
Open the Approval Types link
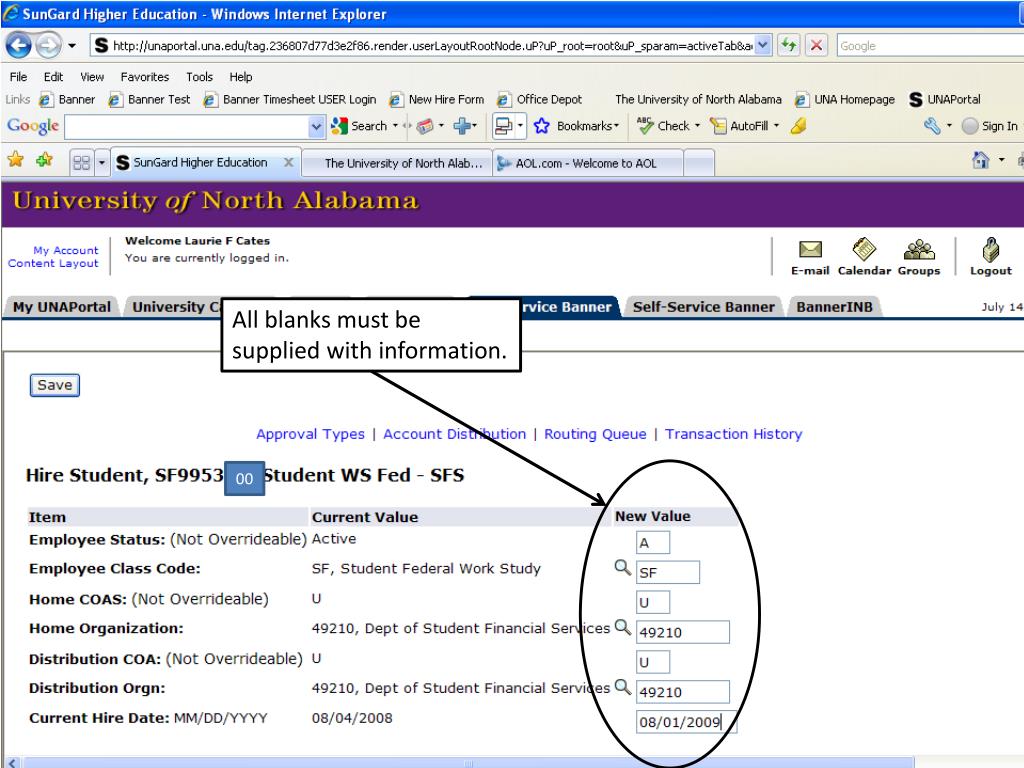click(310, 434)
